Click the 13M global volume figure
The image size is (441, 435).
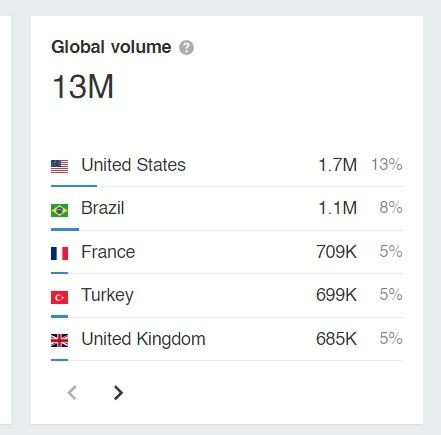tap(83, 87)
